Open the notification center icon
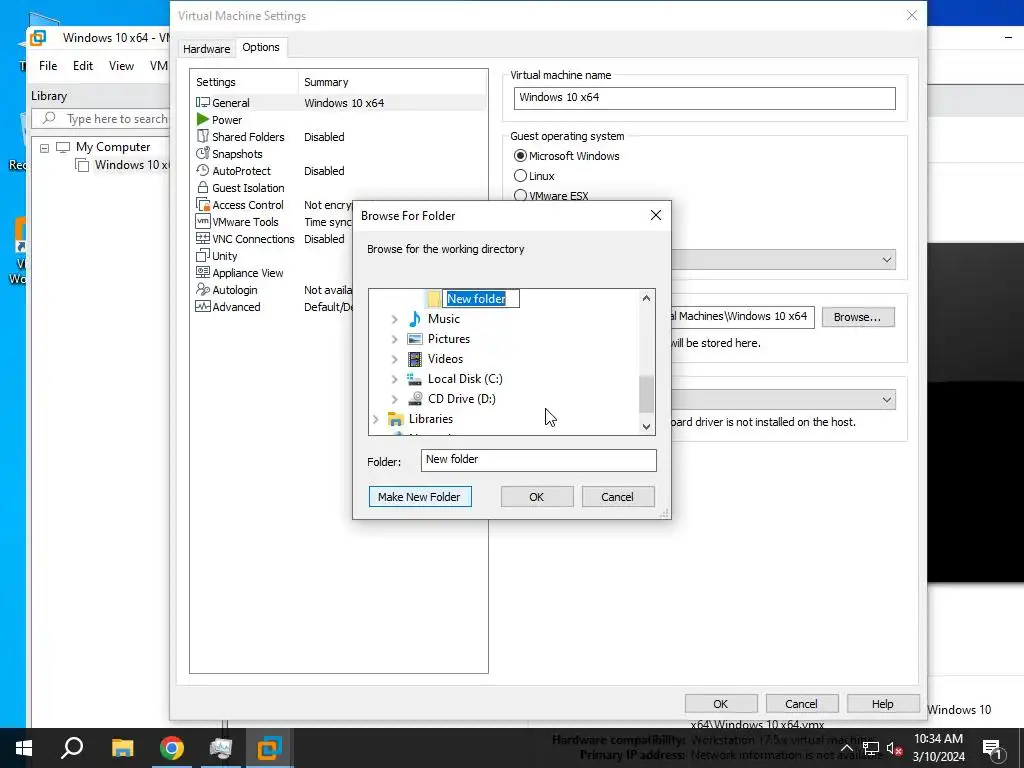The width and height of the screenshot is (1024, 768). click(x=992, y=748)
